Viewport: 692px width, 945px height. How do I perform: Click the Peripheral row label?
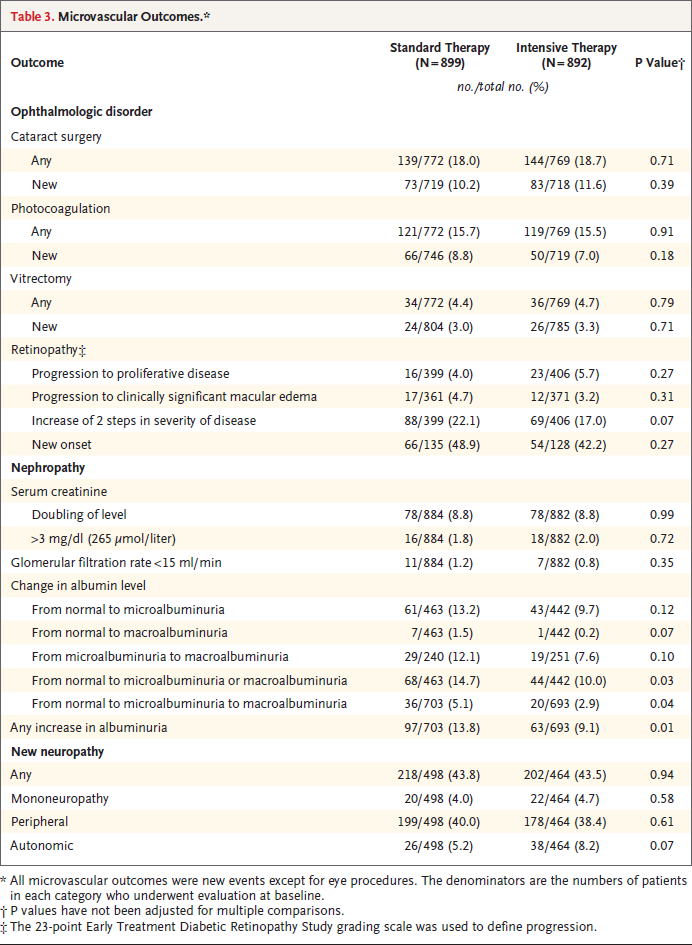click(x=40, y=822)
